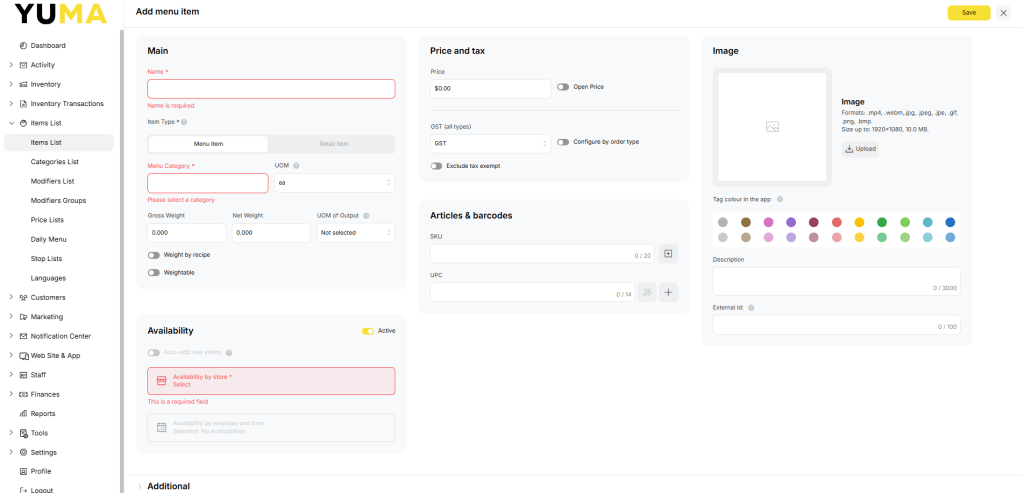Click the yellow Save button

(x=968, y=13)
